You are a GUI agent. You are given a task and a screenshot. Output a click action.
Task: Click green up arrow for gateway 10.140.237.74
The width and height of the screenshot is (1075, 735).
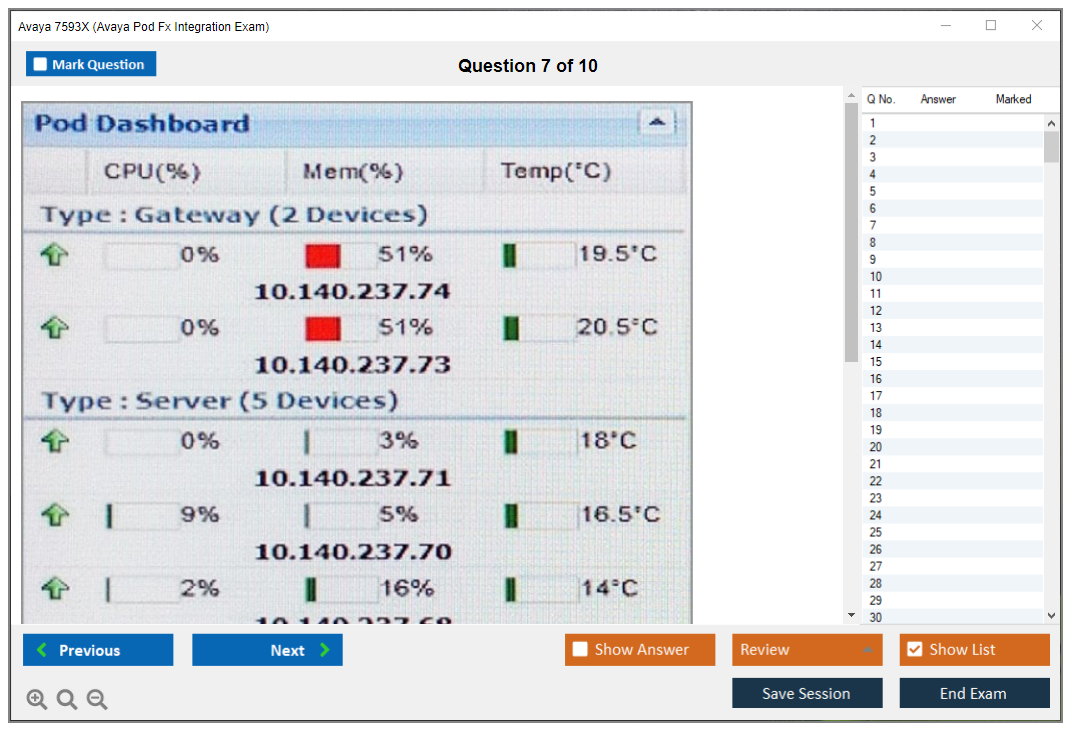coord(53,255)
